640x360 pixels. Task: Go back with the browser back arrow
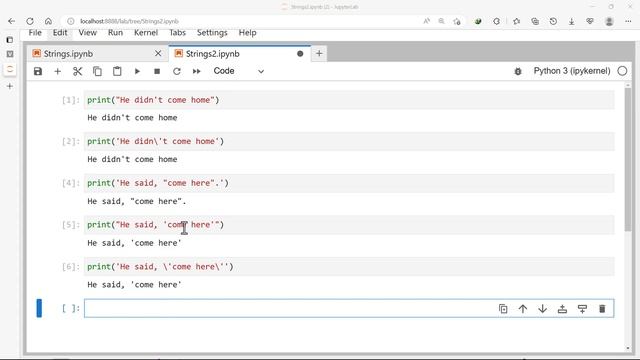click(11, 21)
